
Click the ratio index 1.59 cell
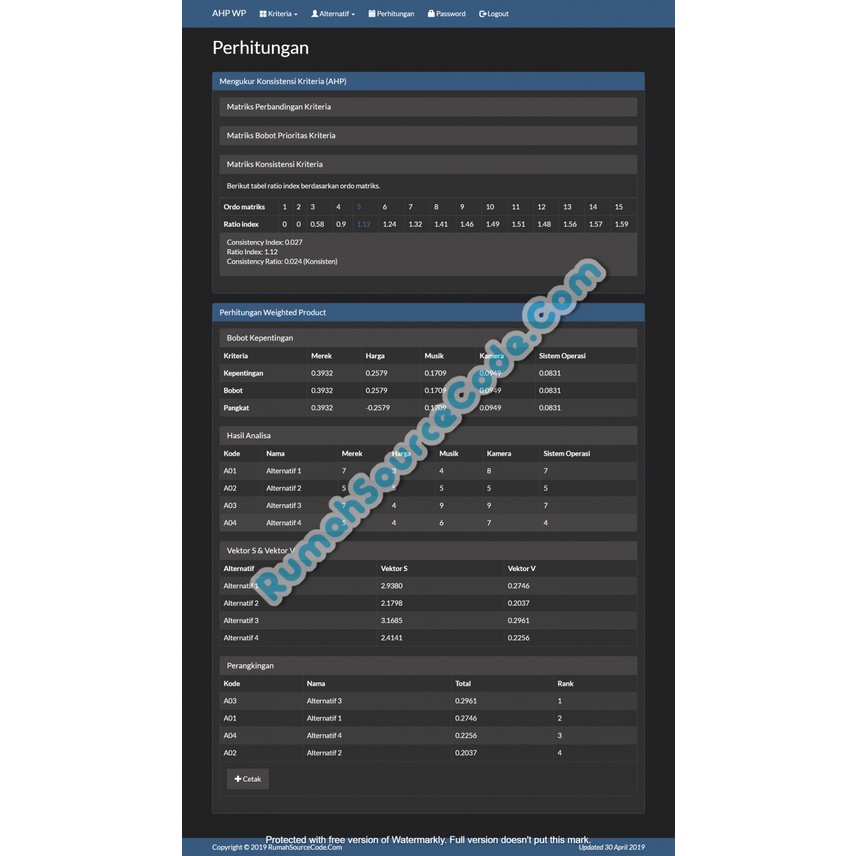621,224
